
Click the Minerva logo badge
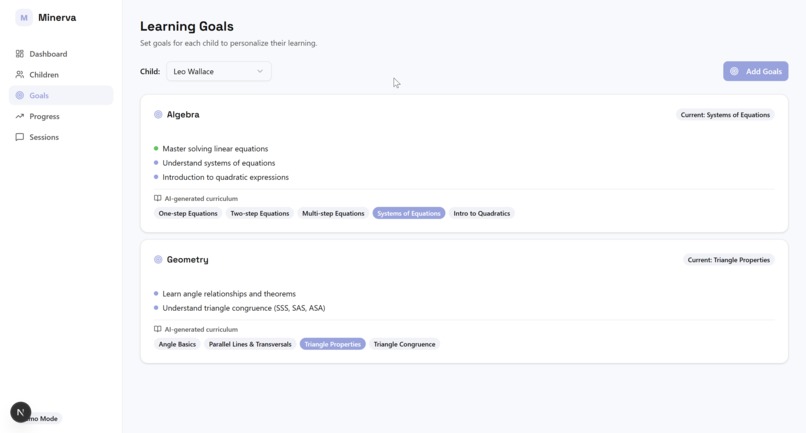pos(24,17)
